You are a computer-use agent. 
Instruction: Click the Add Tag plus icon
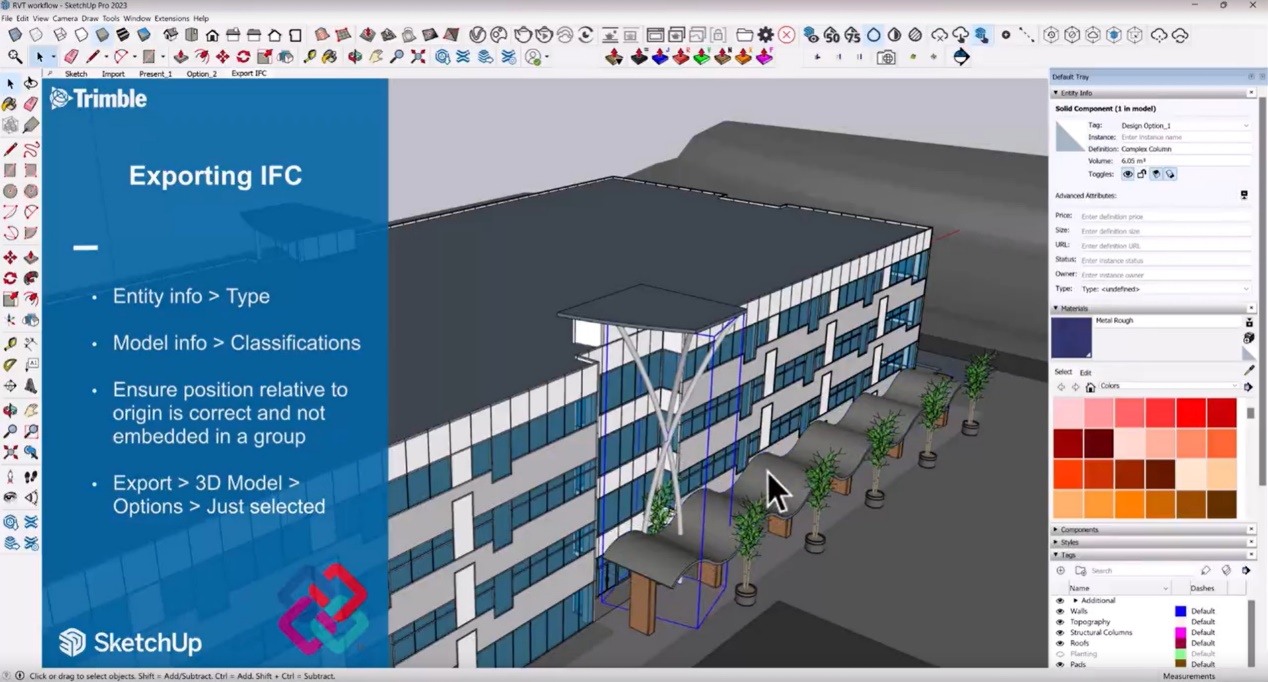click(1060, 571)
